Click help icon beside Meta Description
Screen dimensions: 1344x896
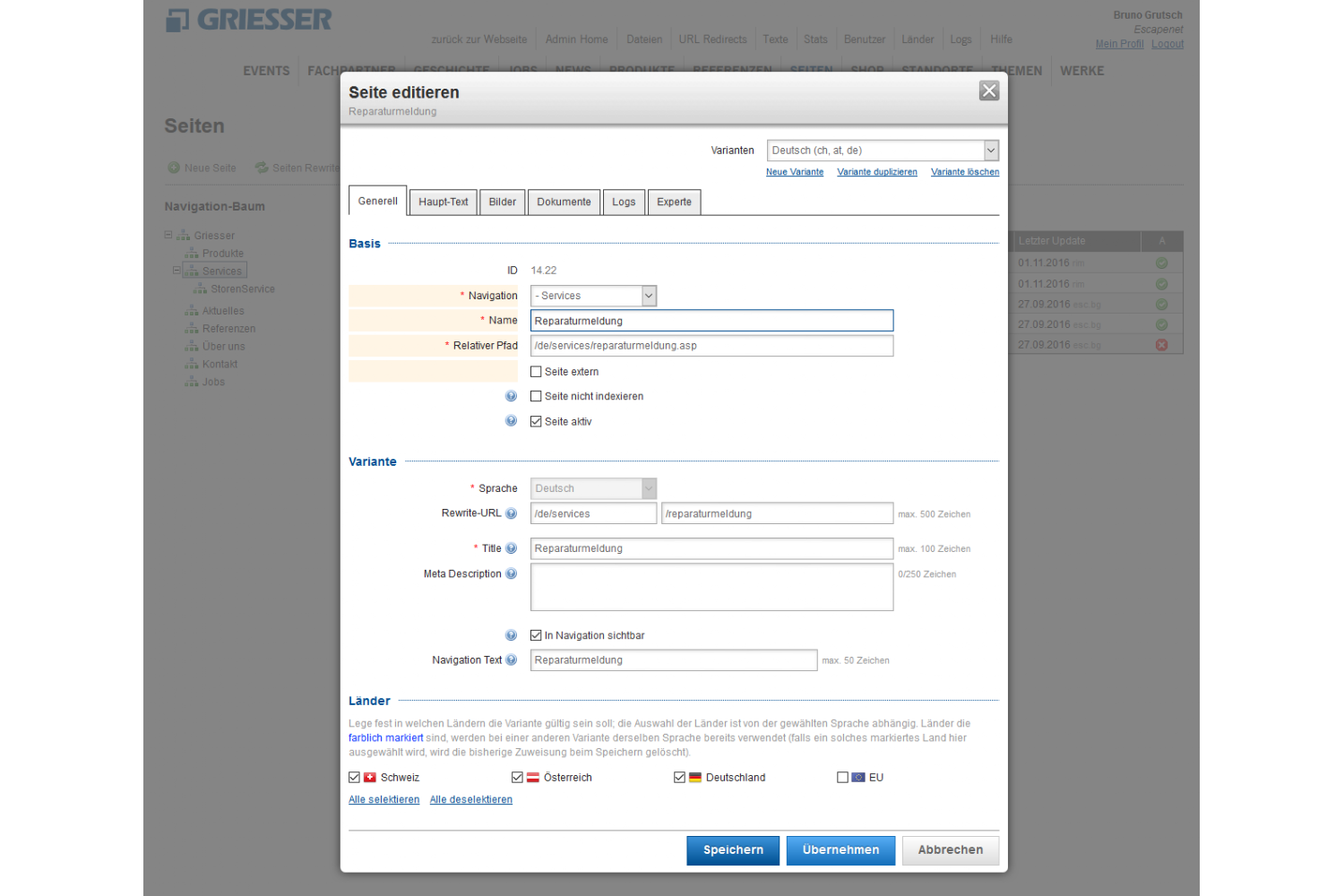511,573
